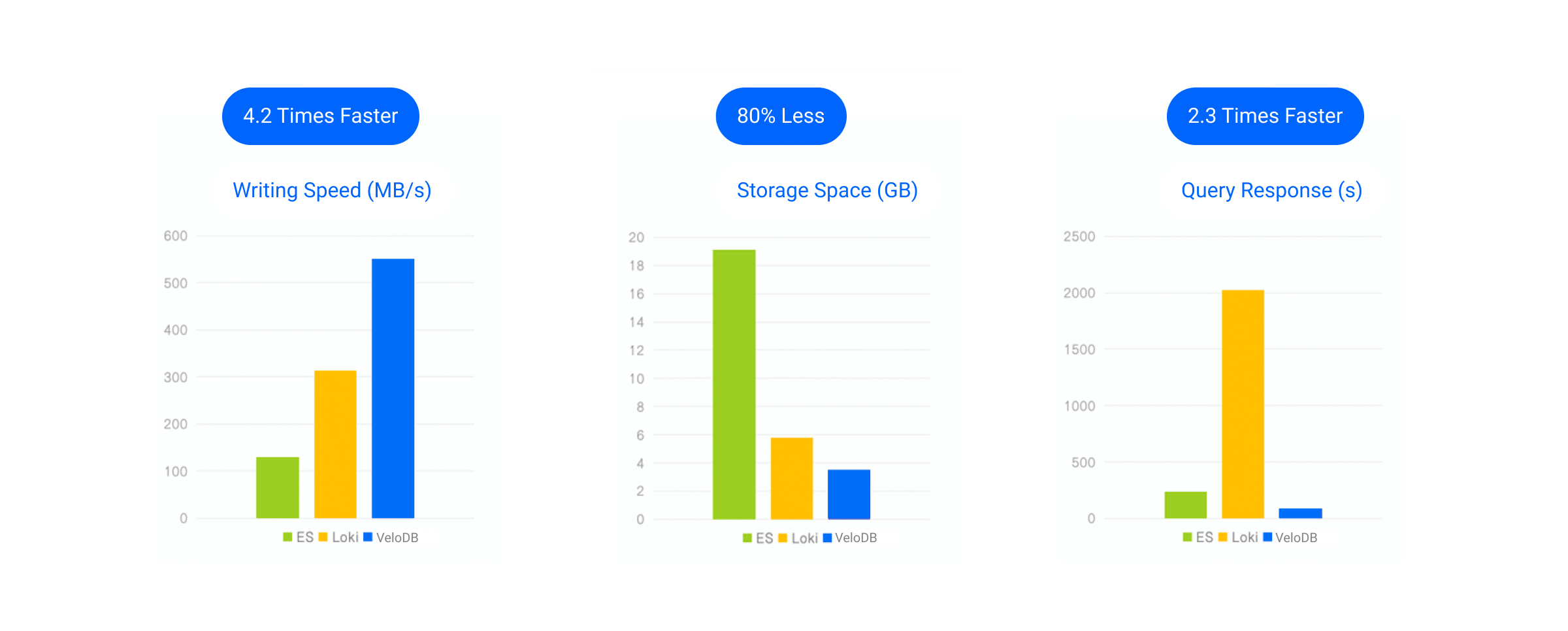Click the blue VeloDB legend swatch in Writing Speed chart
The height and width of the screenshot is (631, 1568).
click(x=368, y=537)
